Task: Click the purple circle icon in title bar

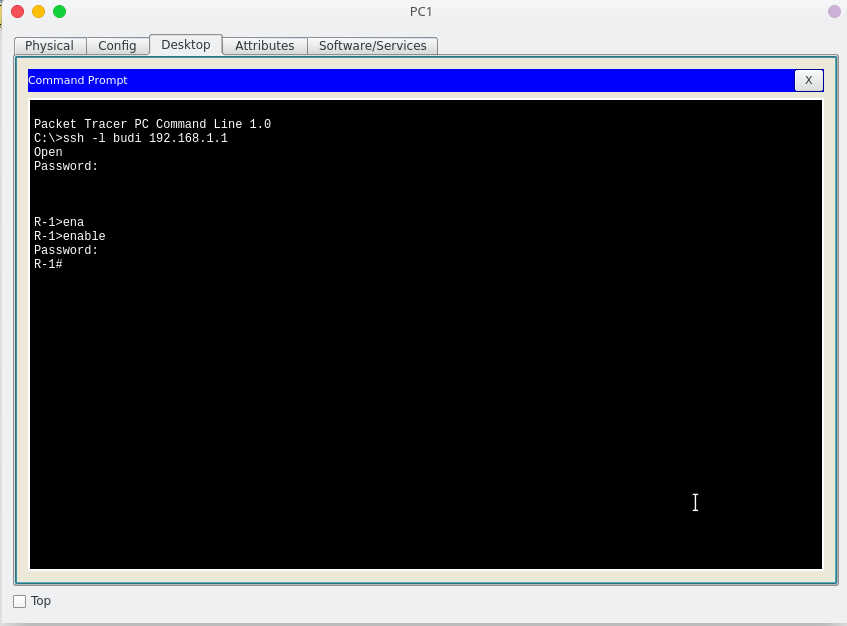Action: tap(834, 12)
